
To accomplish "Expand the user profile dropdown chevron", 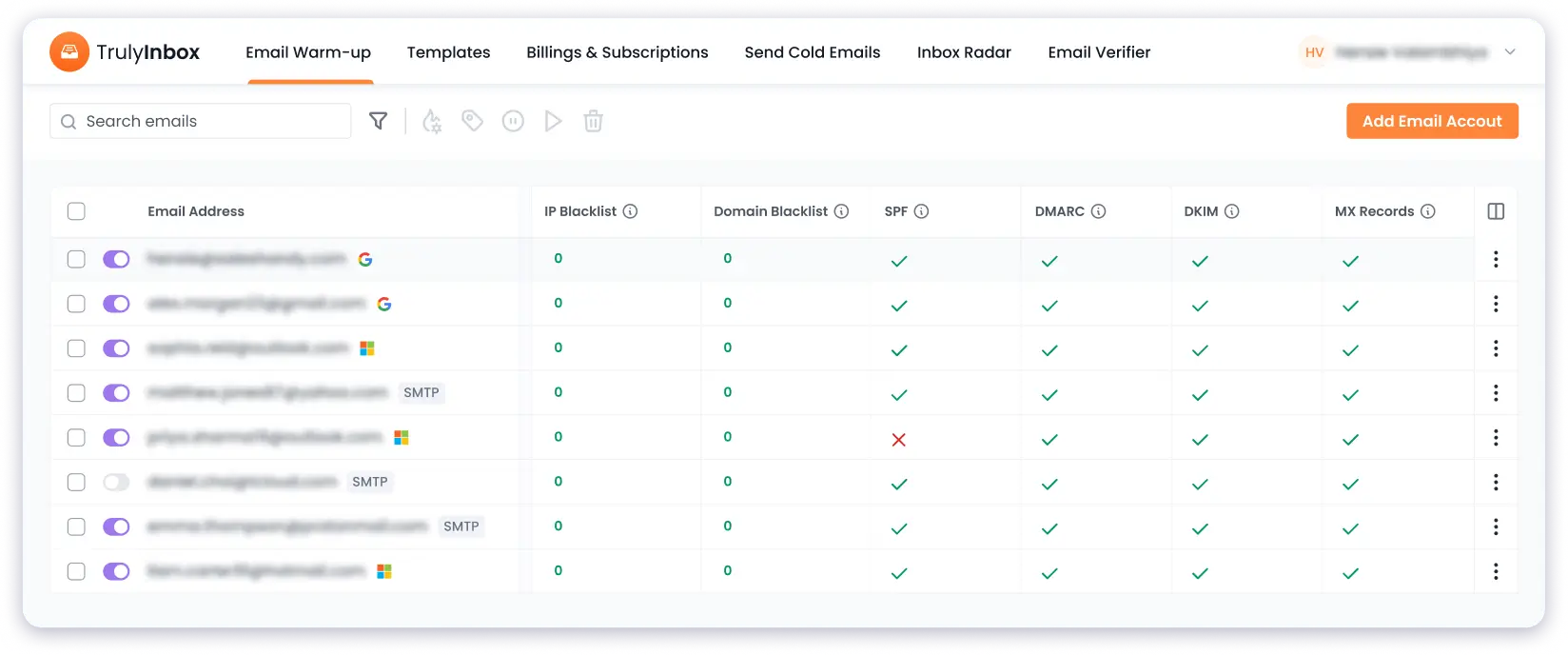I will point(1510,52).
